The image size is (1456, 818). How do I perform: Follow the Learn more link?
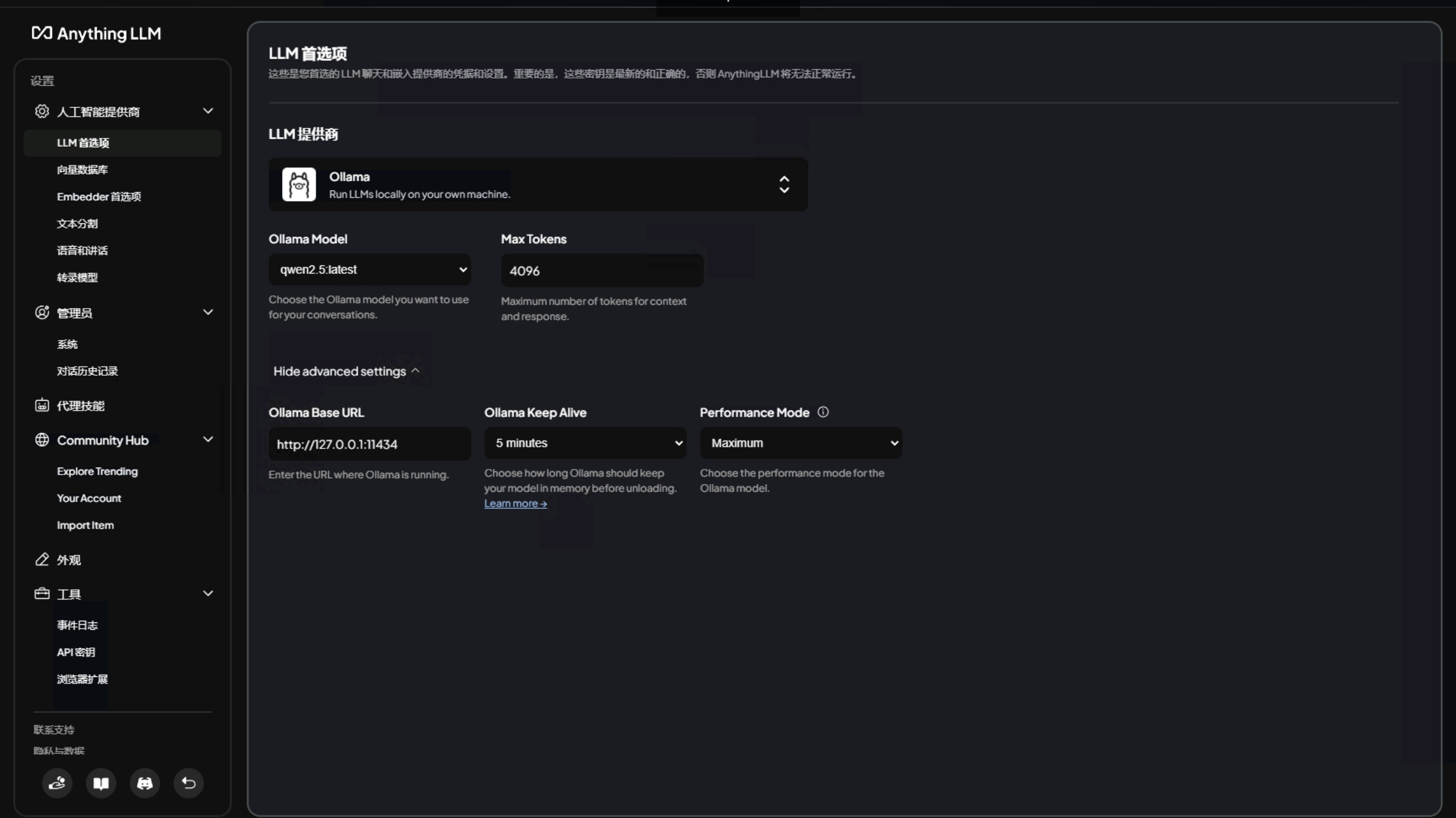(515, 503)
